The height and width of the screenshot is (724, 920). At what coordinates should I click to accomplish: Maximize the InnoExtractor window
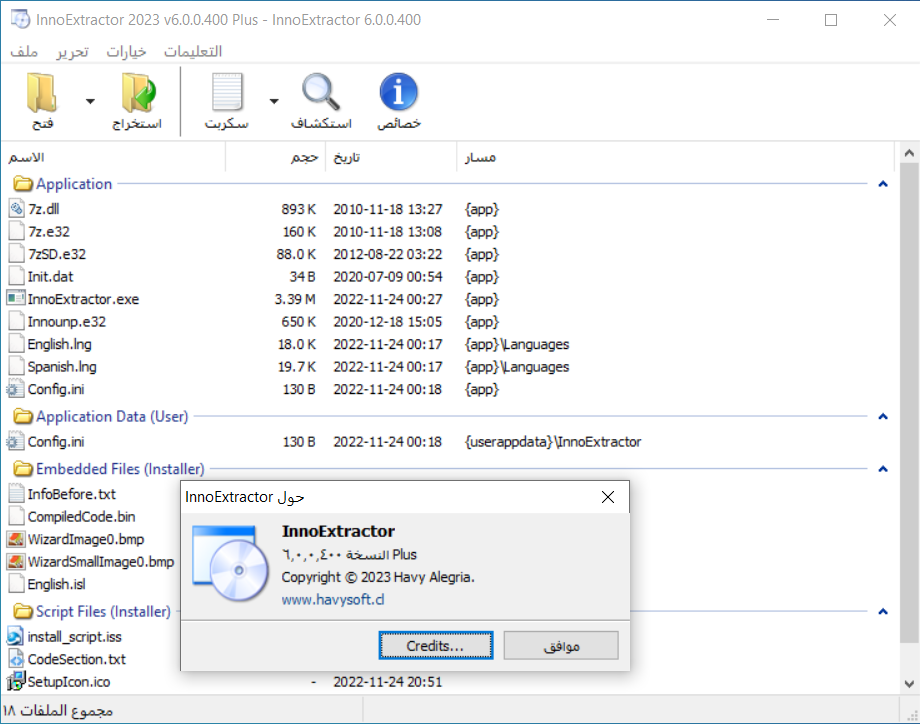[x=831, y=20]
